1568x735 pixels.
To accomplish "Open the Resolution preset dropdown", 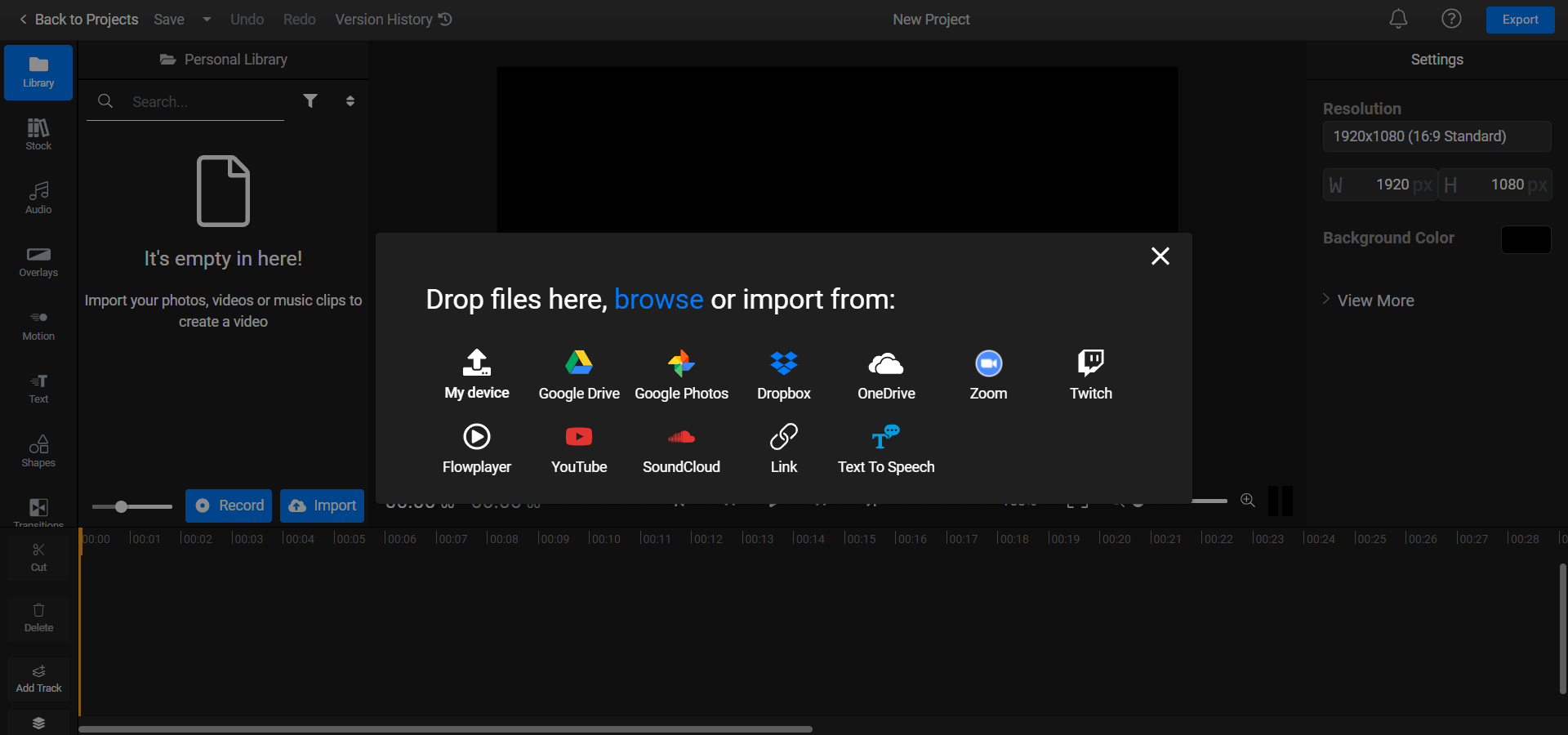I will [1437, 136].
